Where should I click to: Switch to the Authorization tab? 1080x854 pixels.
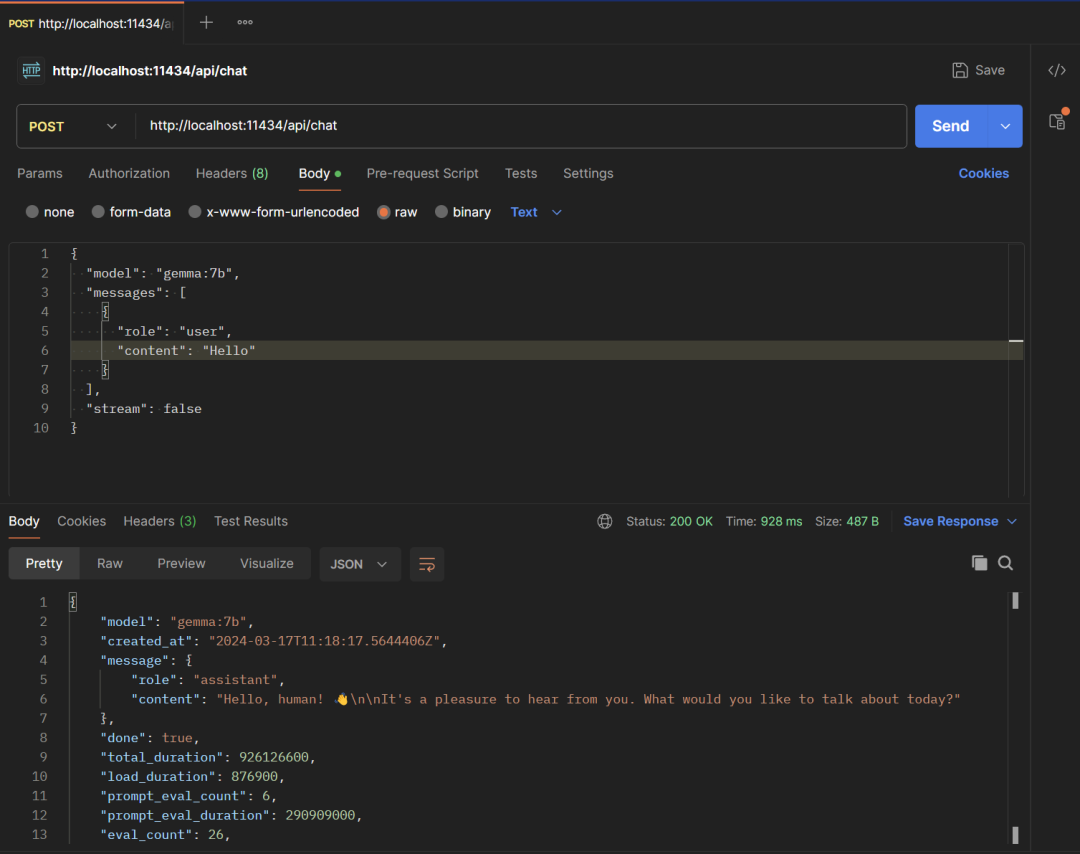[129, 173]
